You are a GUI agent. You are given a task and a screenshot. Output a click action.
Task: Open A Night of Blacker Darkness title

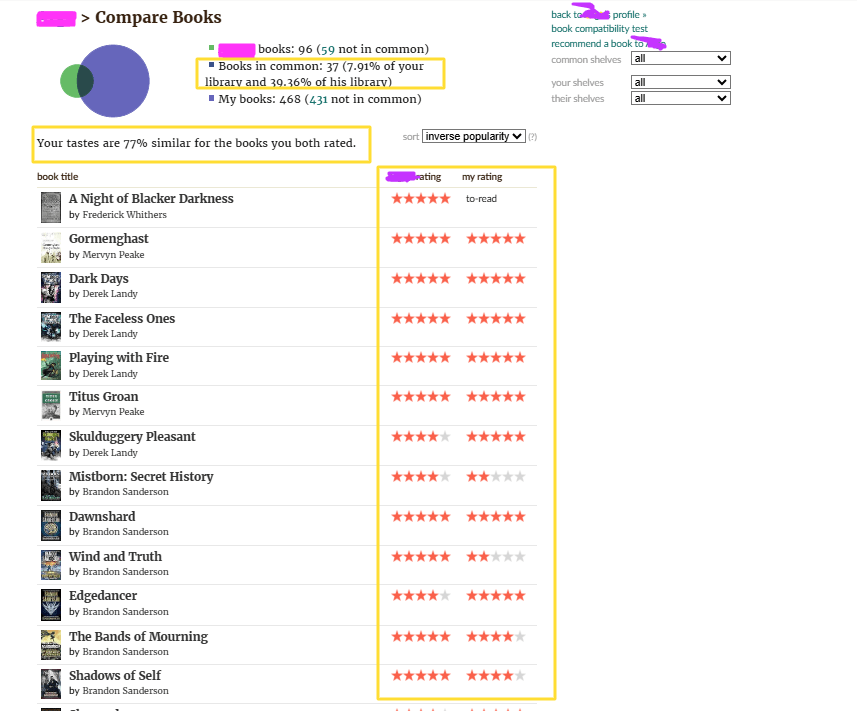(x=151, y=199)
